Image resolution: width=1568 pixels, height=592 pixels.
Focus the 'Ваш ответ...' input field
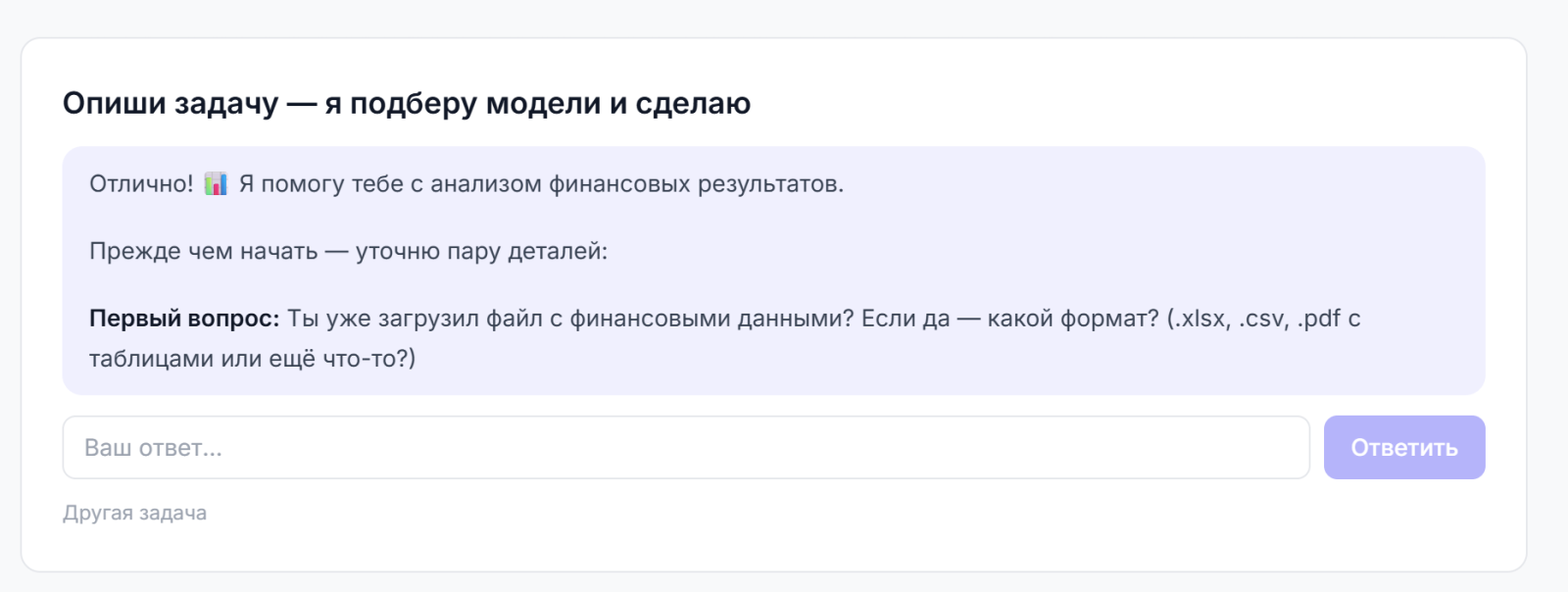click(x=686, y=448)
